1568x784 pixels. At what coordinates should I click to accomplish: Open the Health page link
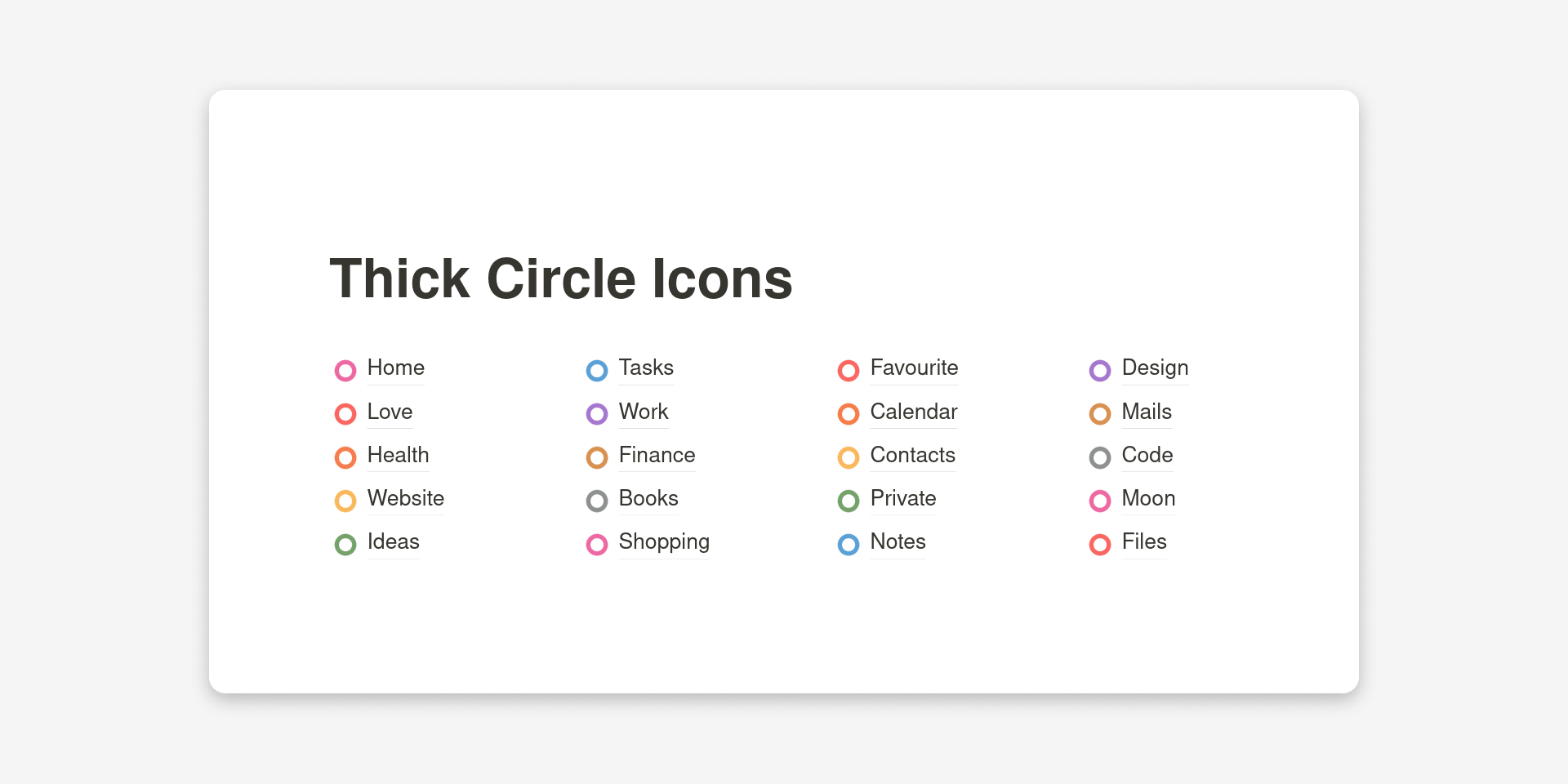coord(398,455)
